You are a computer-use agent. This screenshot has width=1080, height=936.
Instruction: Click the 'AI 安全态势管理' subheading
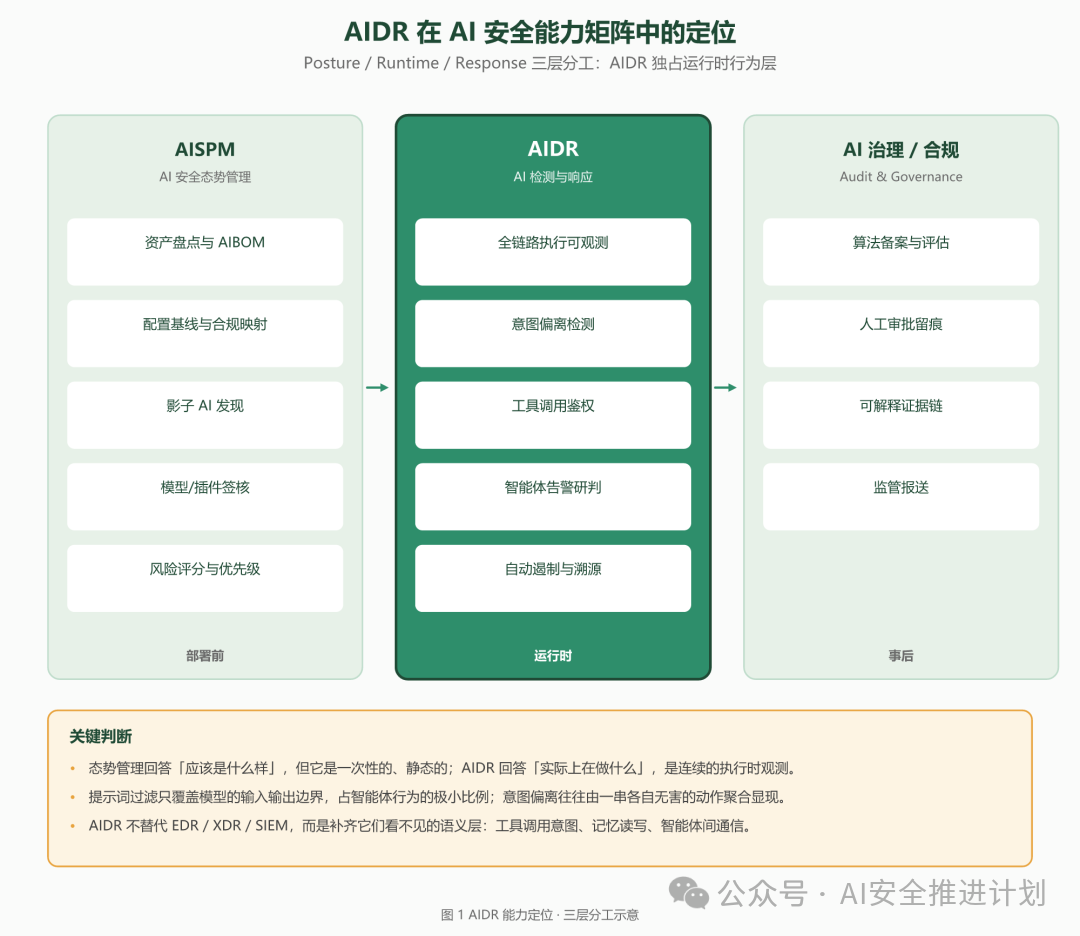pos(205,177)
